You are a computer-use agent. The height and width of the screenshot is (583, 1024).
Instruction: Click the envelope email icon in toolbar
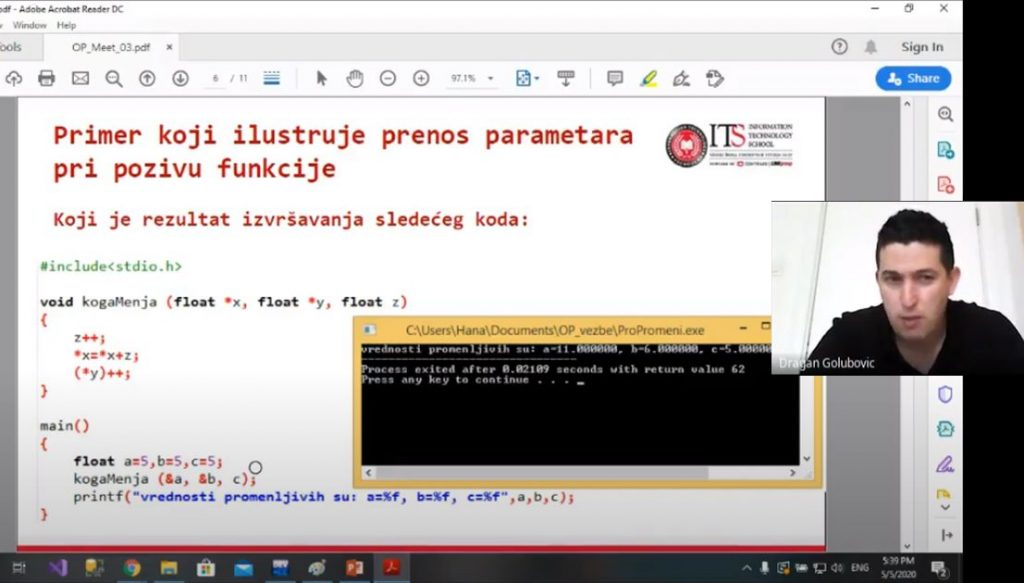coord(80,78)
